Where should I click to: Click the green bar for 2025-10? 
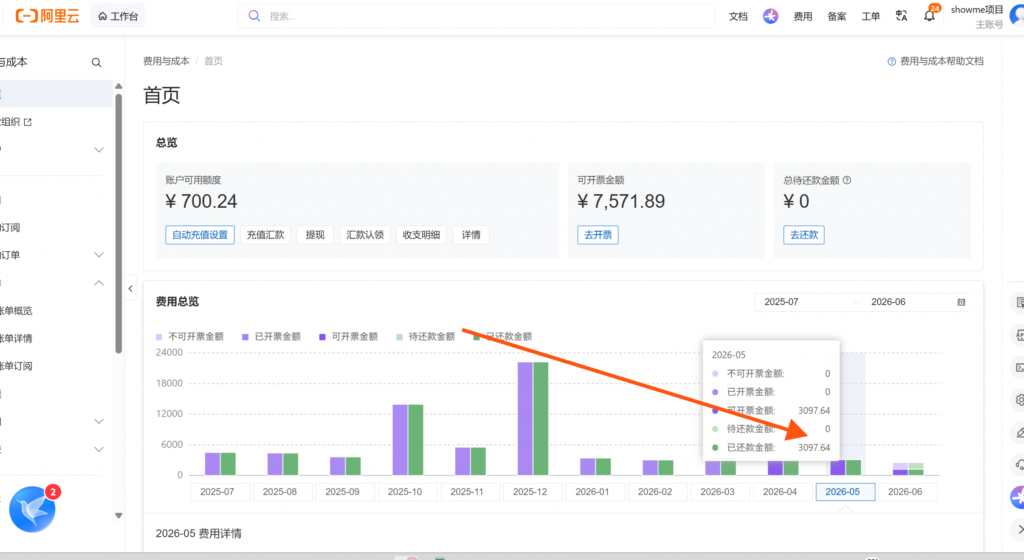click(415, 440)
